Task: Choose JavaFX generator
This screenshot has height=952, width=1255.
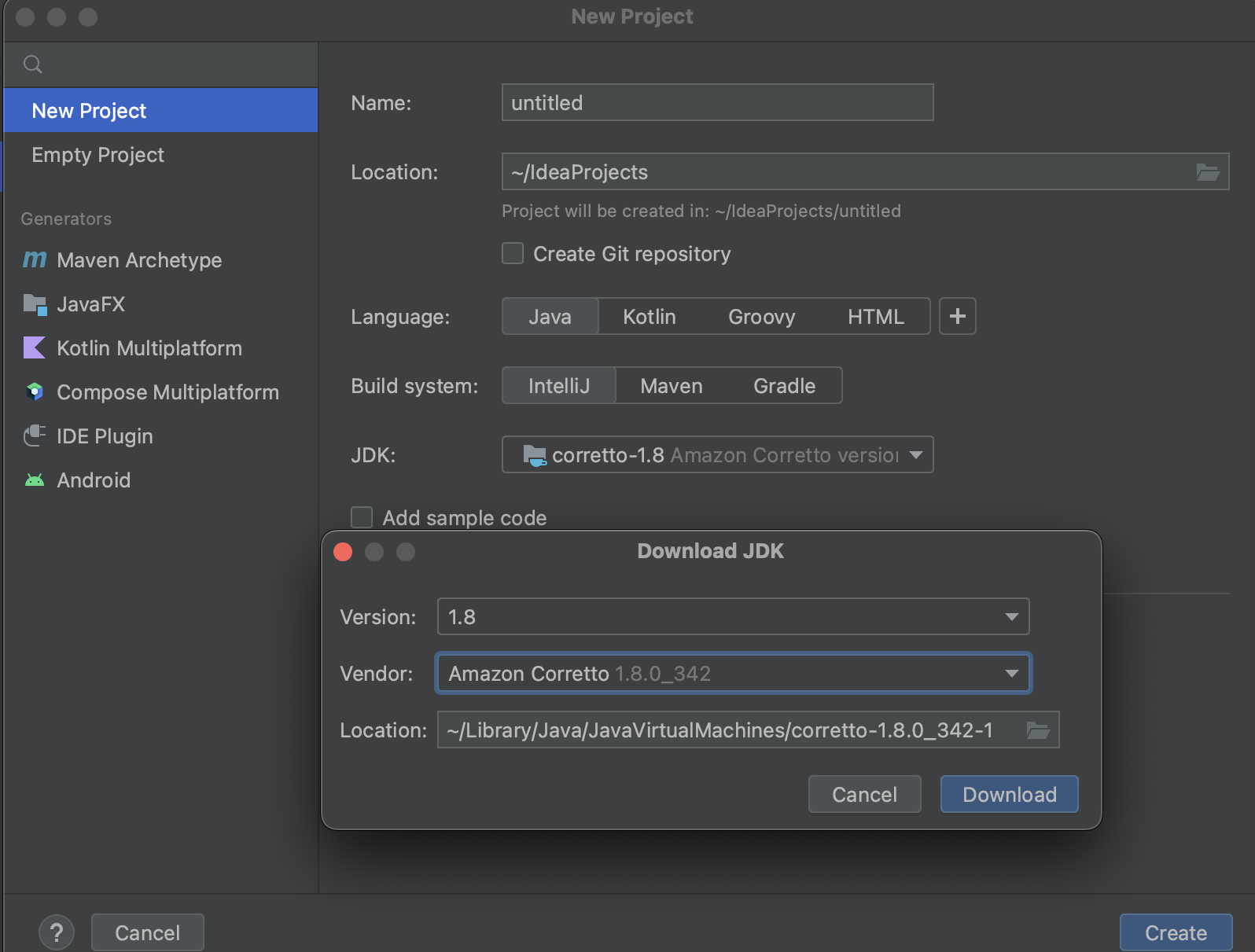Action: [160, 304]
